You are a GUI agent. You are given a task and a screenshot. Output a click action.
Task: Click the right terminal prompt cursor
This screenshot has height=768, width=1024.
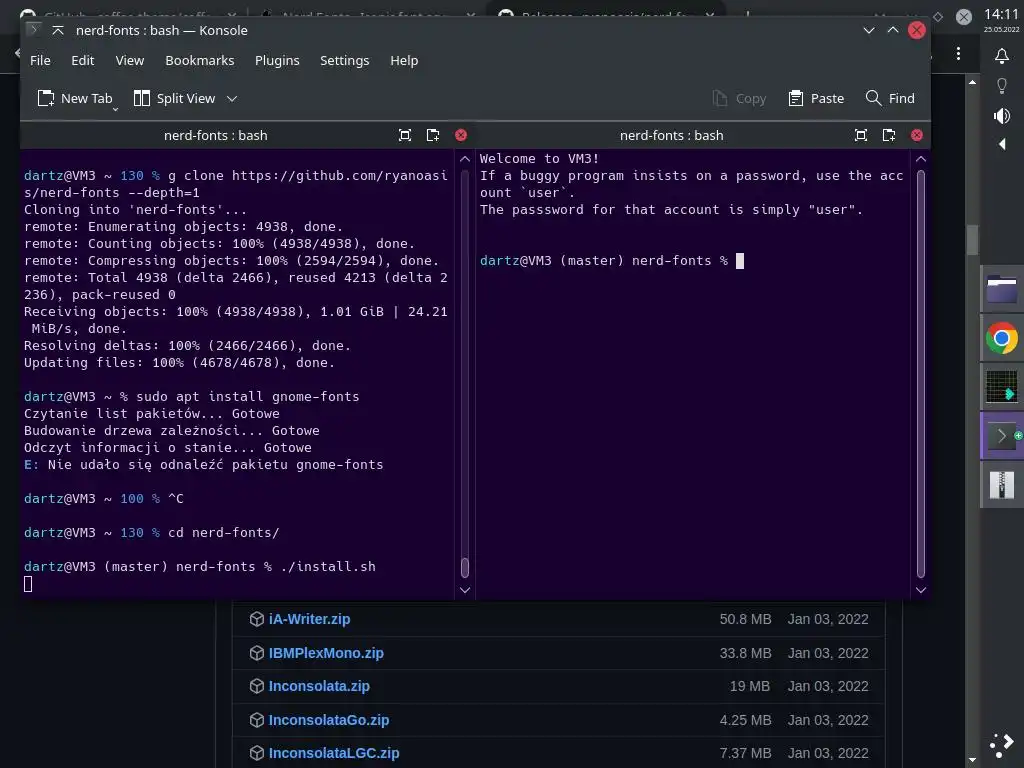point(740,261)
